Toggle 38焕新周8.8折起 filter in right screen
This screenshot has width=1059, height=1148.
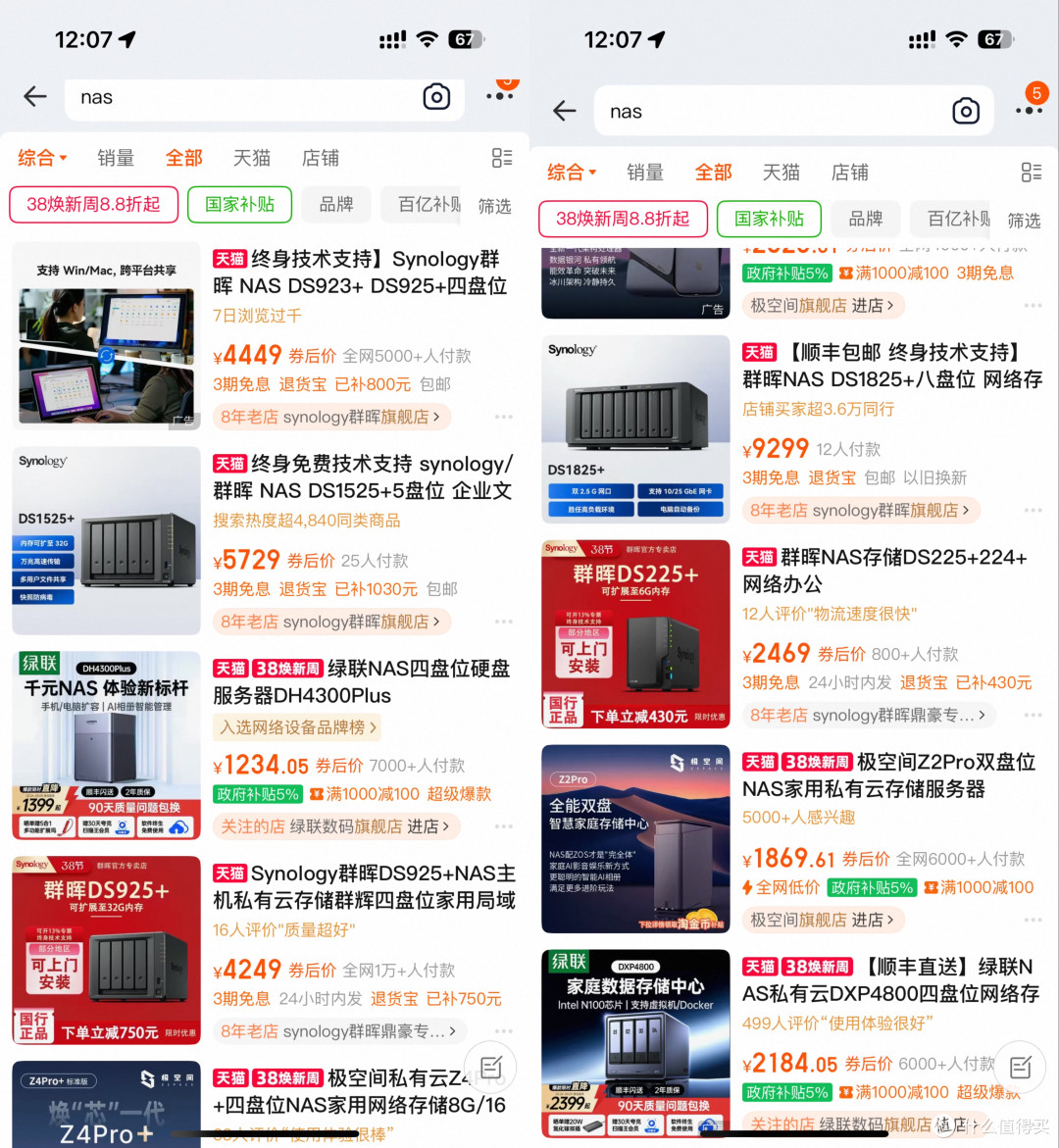623,219
